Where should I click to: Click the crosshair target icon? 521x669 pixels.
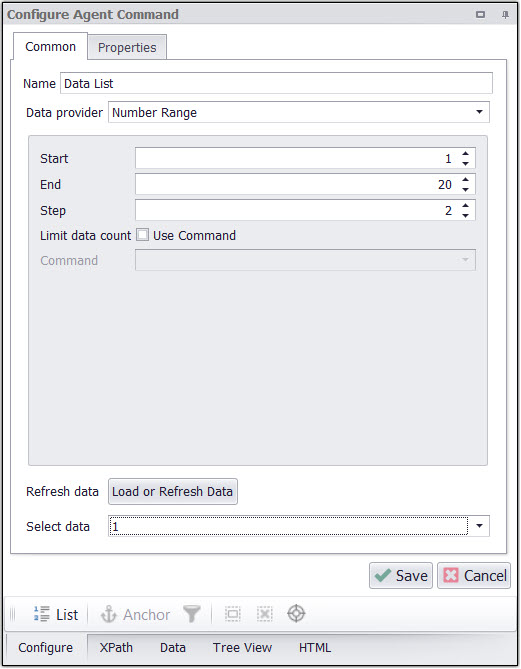click(x=296, y=614)
